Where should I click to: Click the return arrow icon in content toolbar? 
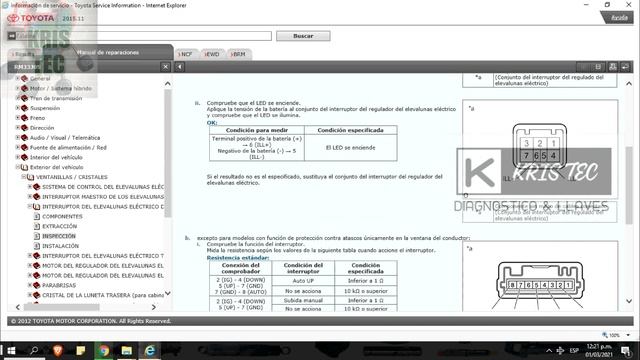coord(625,67)
